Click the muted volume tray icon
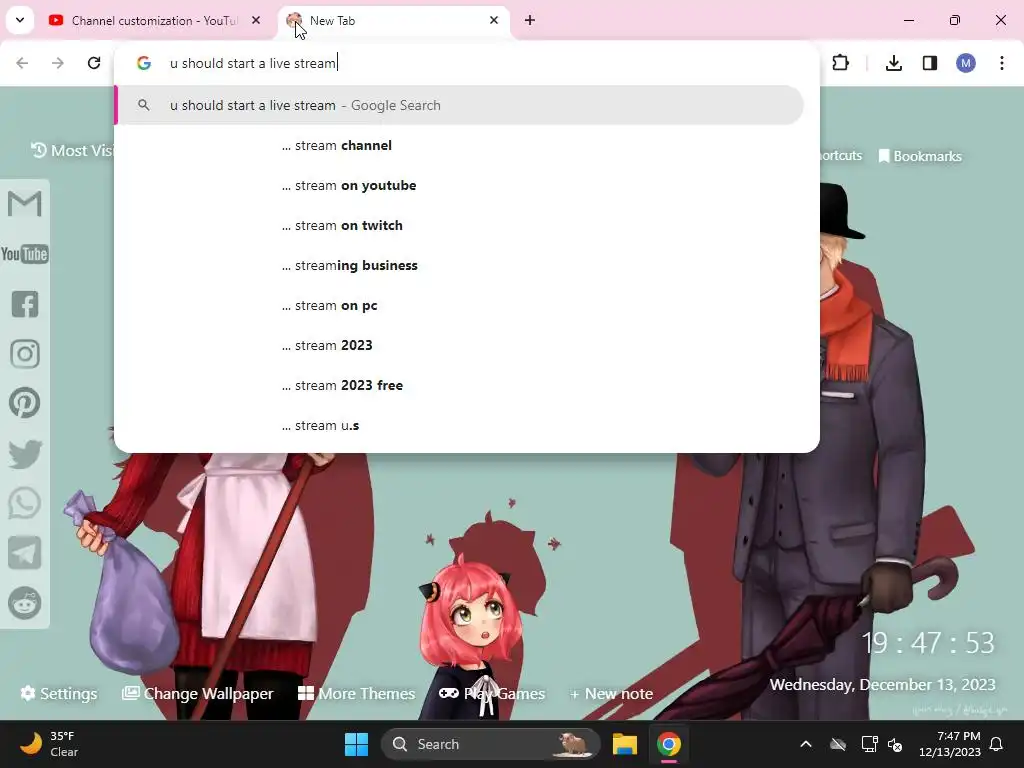 [895, 744]
